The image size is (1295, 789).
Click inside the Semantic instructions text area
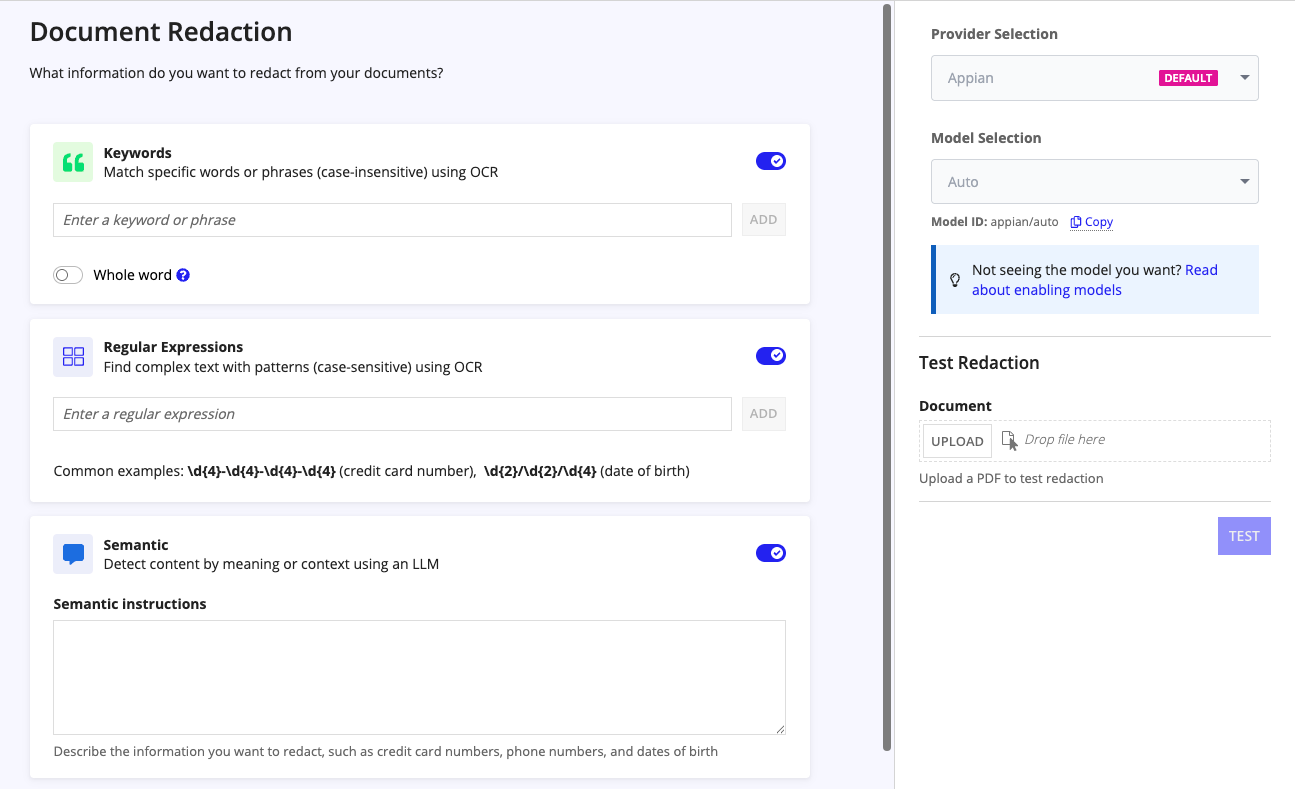click(419, 678)
